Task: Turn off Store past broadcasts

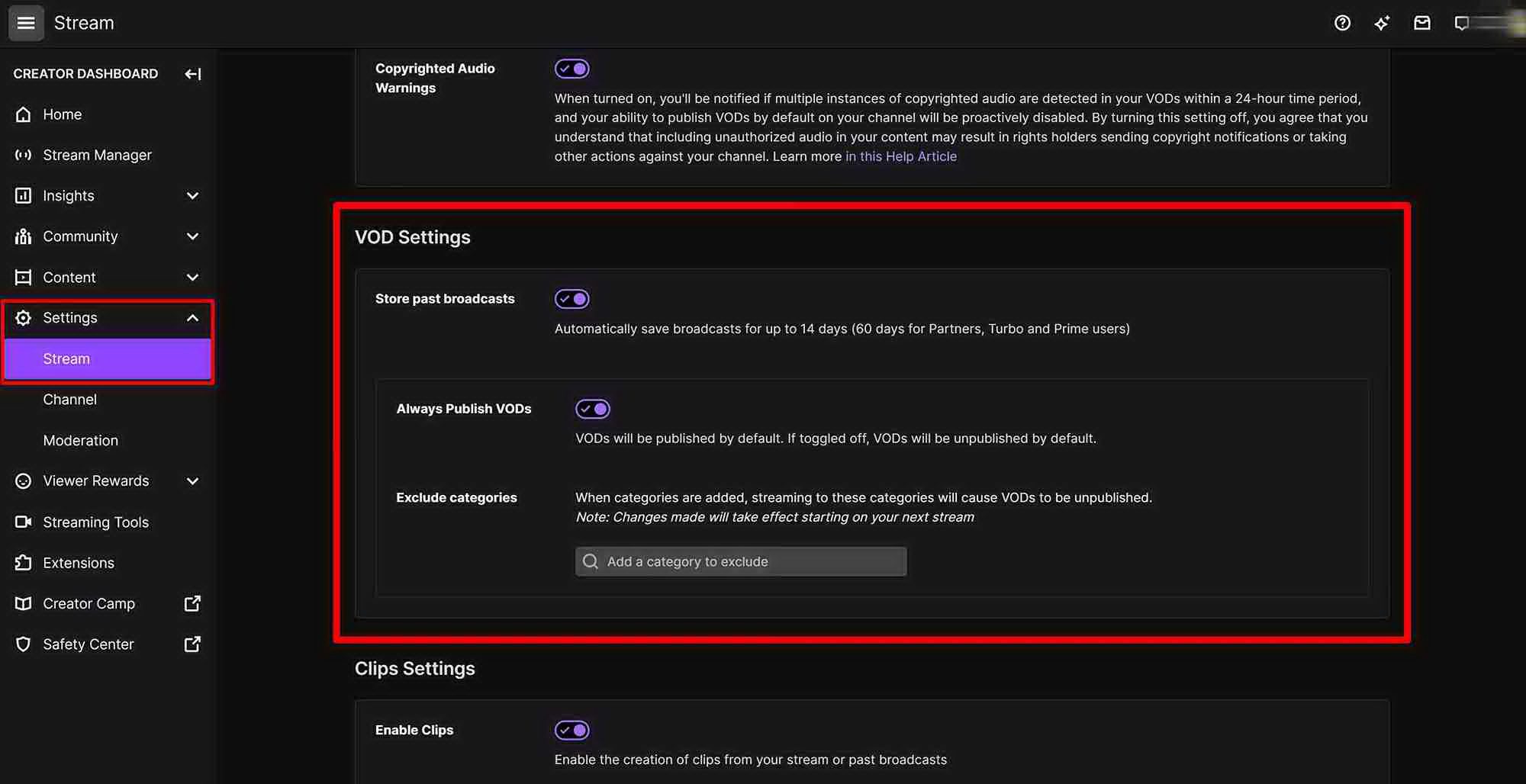Action: (x=572, y=299)
